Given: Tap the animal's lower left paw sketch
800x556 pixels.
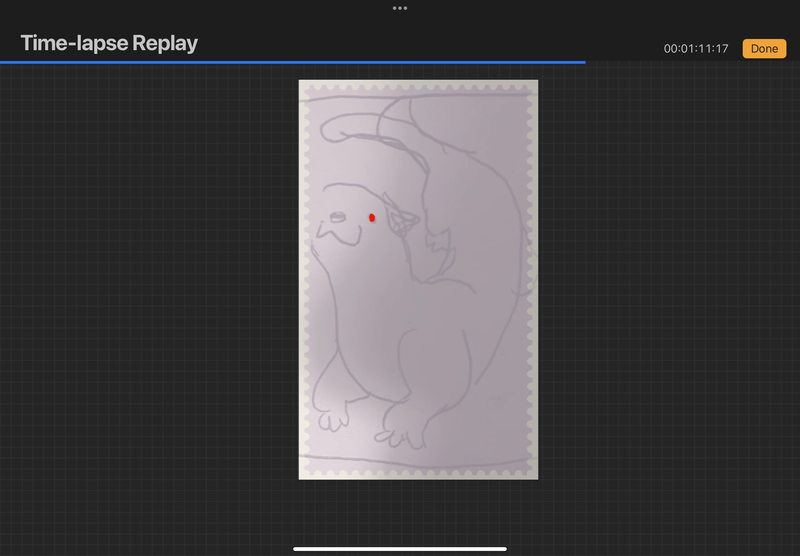Looking at the screenshot, I should [x=334, y=410].
